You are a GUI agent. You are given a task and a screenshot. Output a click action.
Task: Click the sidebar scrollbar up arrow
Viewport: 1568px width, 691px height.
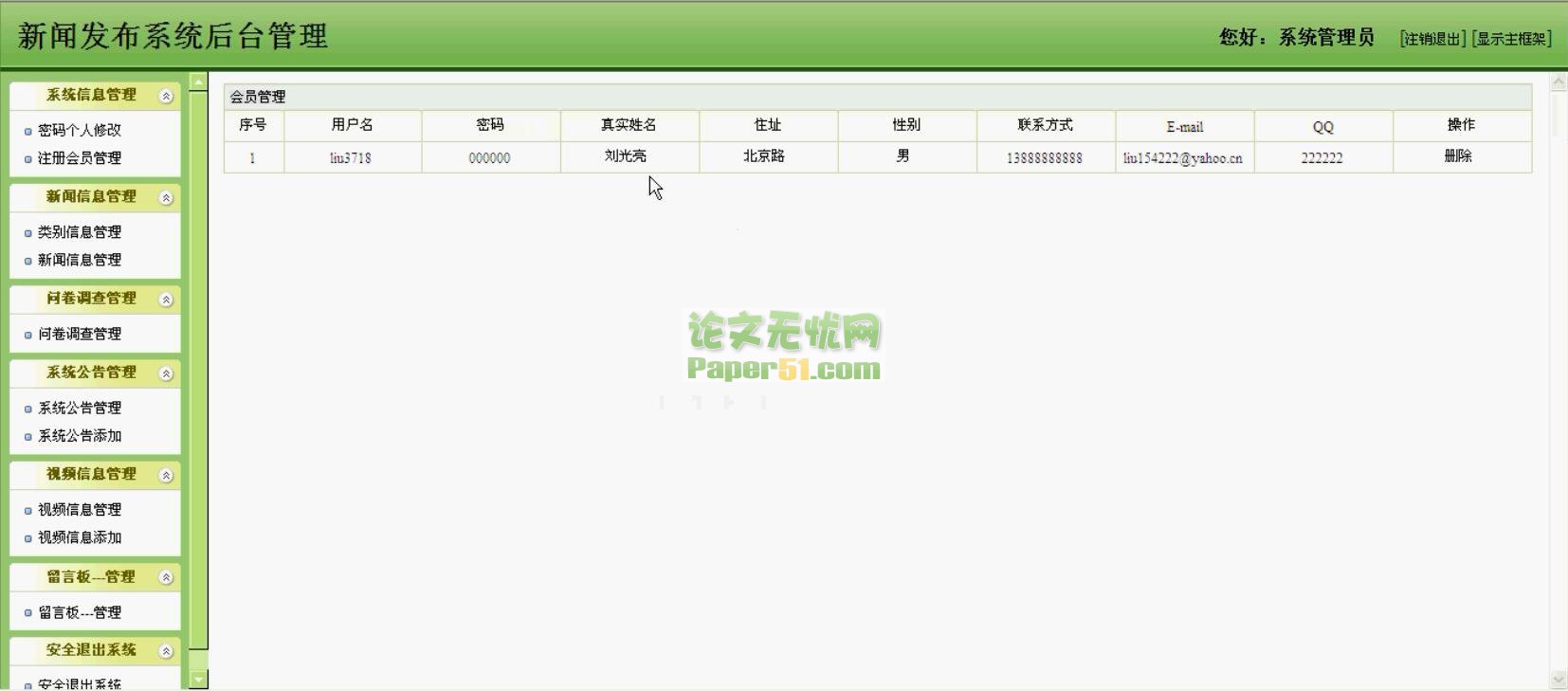coord(198,82)
